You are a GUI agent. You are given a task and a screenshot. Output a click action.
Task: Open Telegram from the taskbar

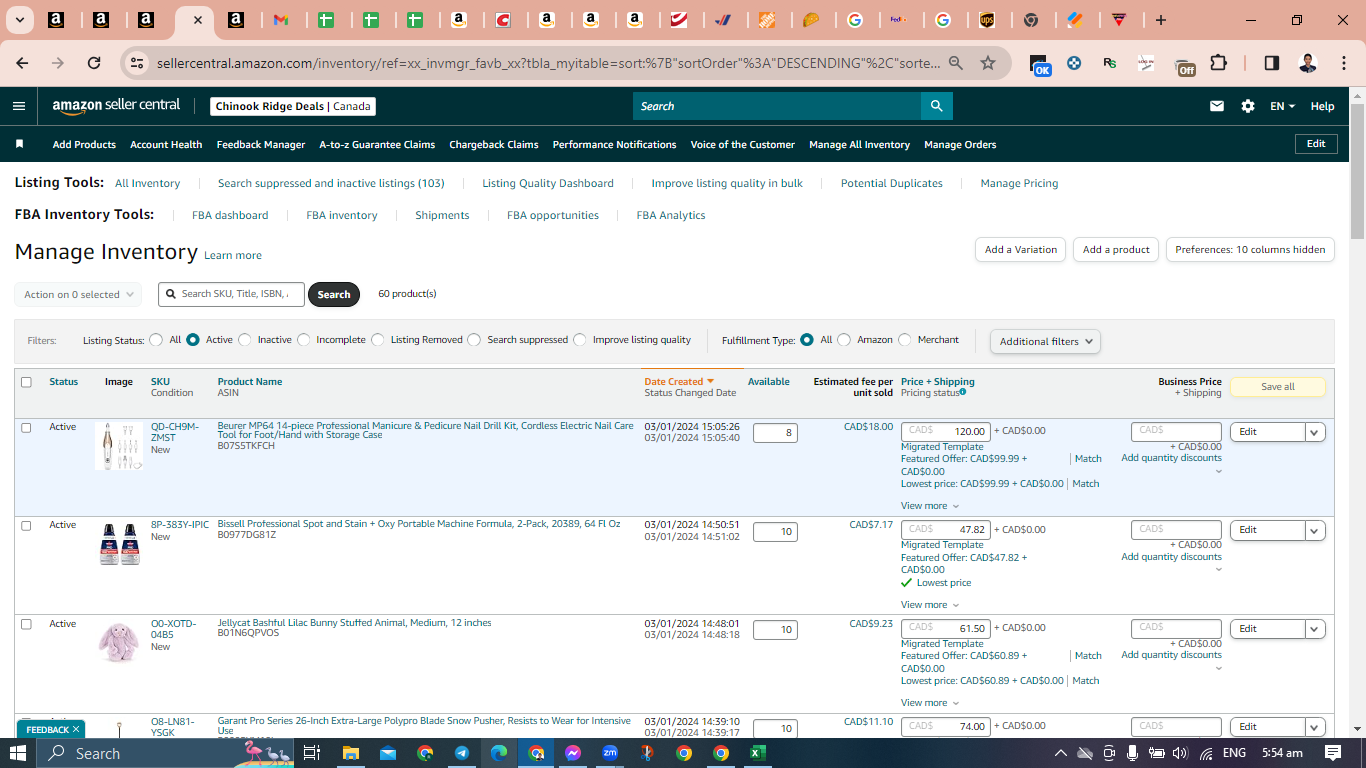click(x=461, y=753)
